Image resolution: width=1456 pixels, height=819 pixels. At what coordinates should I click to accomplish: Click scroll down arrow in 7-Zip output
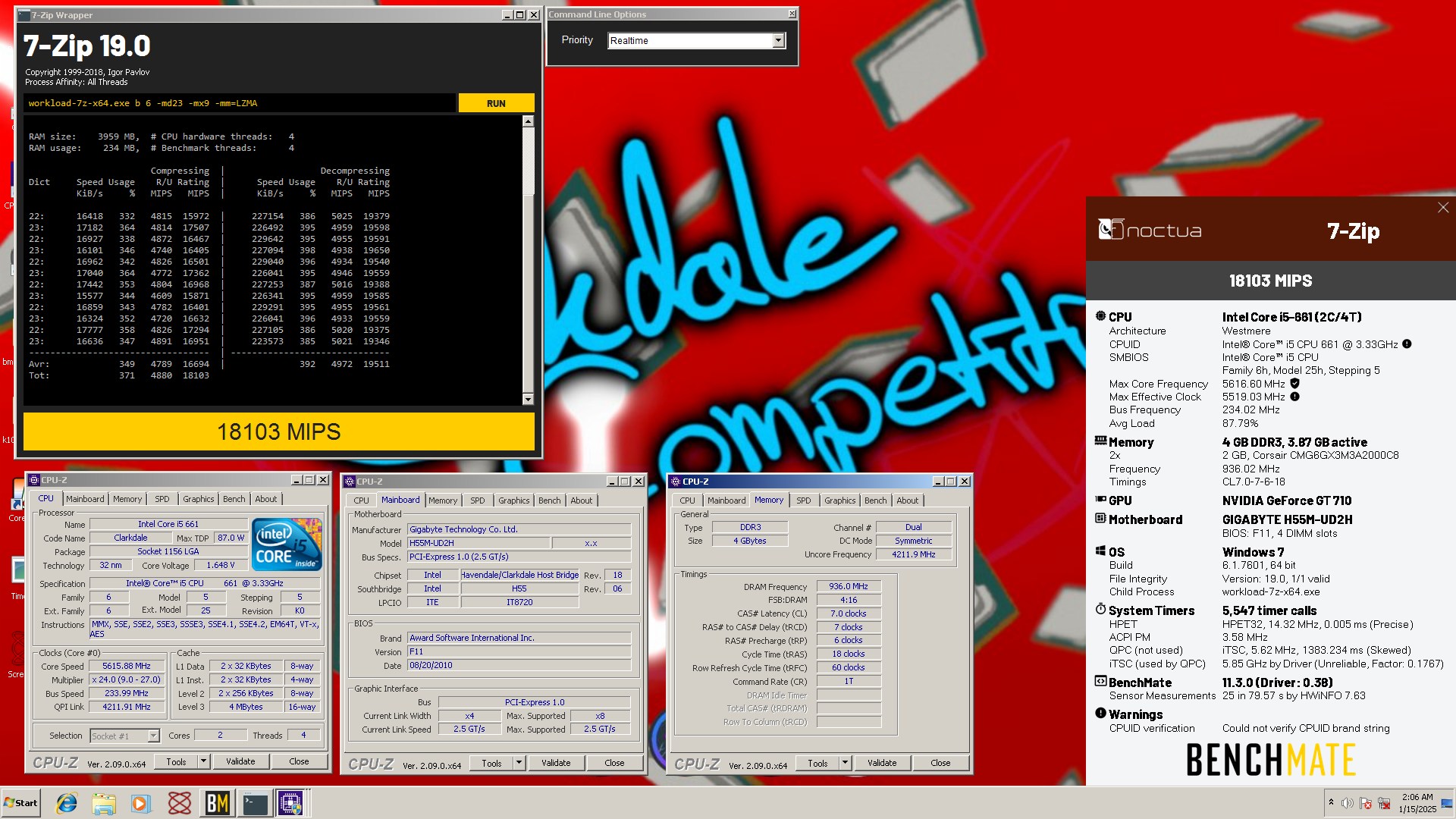pyautogui.click(x=529, y=400)
